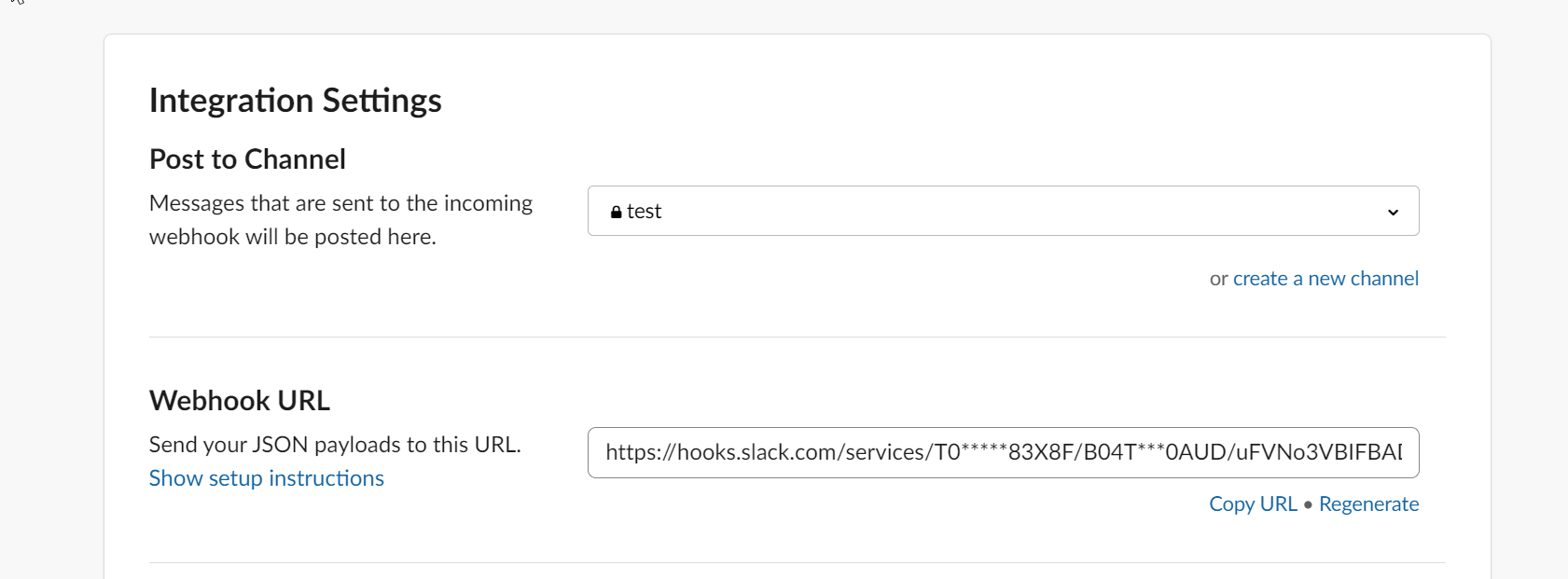Click the "test" channel name text
1568x579 pixels.
point(645,212)
